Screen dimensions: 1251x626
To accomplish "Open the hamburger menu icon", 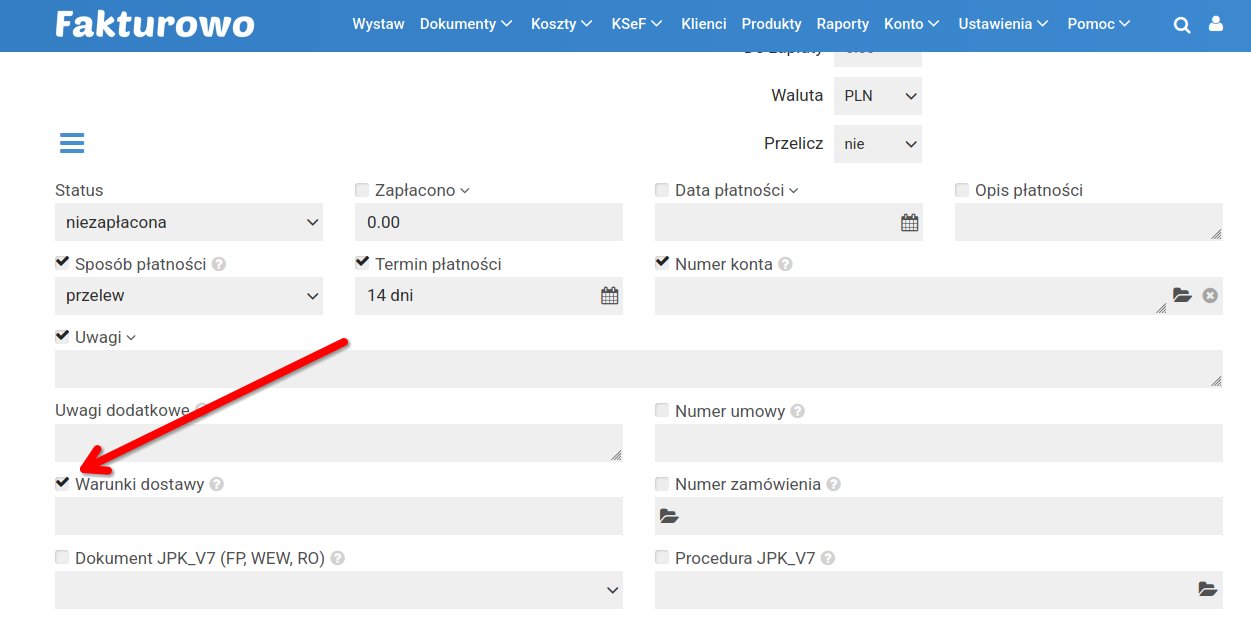I will [72, 143].
